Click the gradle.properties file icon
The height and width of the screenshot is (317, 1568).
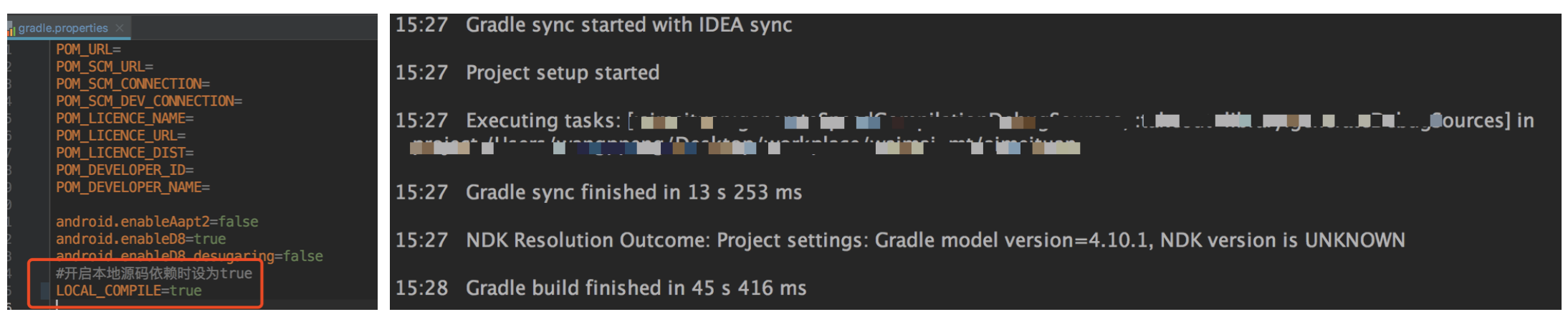11,29
